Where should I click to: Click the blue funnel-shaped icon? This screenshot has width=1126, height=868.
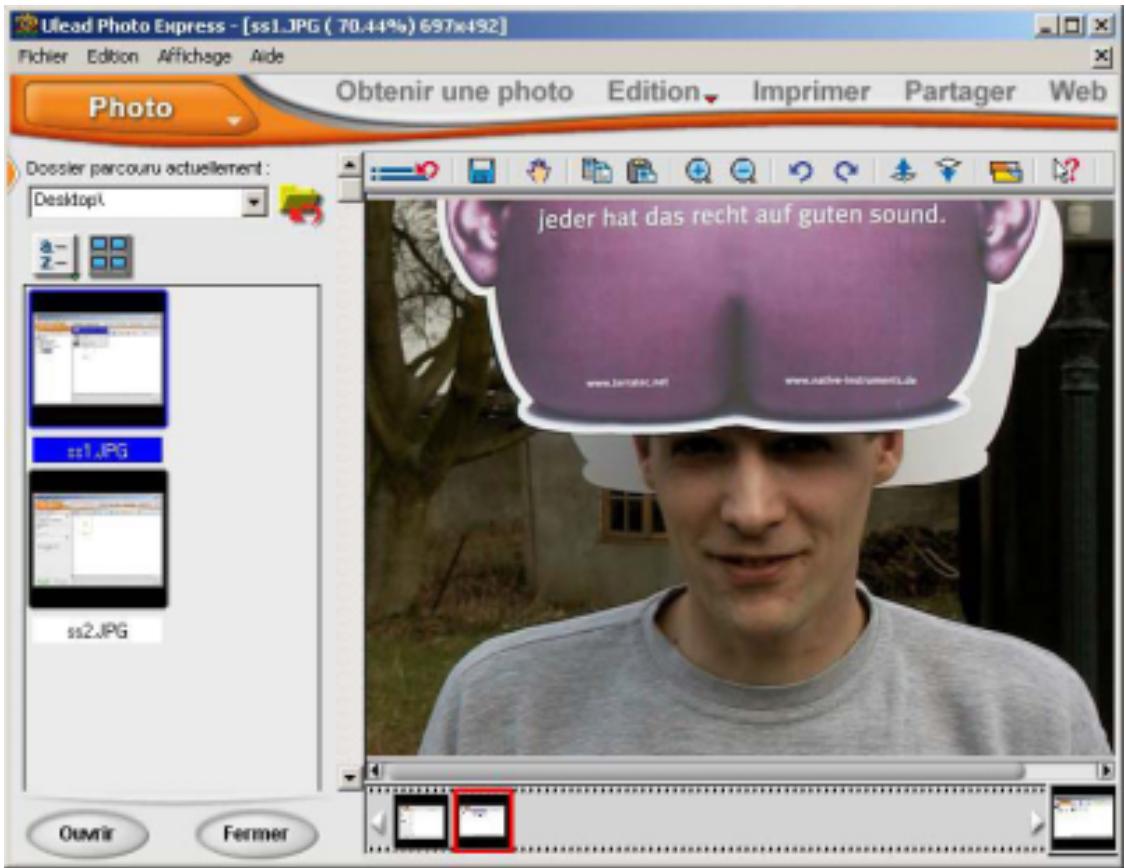[x=948, y=171]
